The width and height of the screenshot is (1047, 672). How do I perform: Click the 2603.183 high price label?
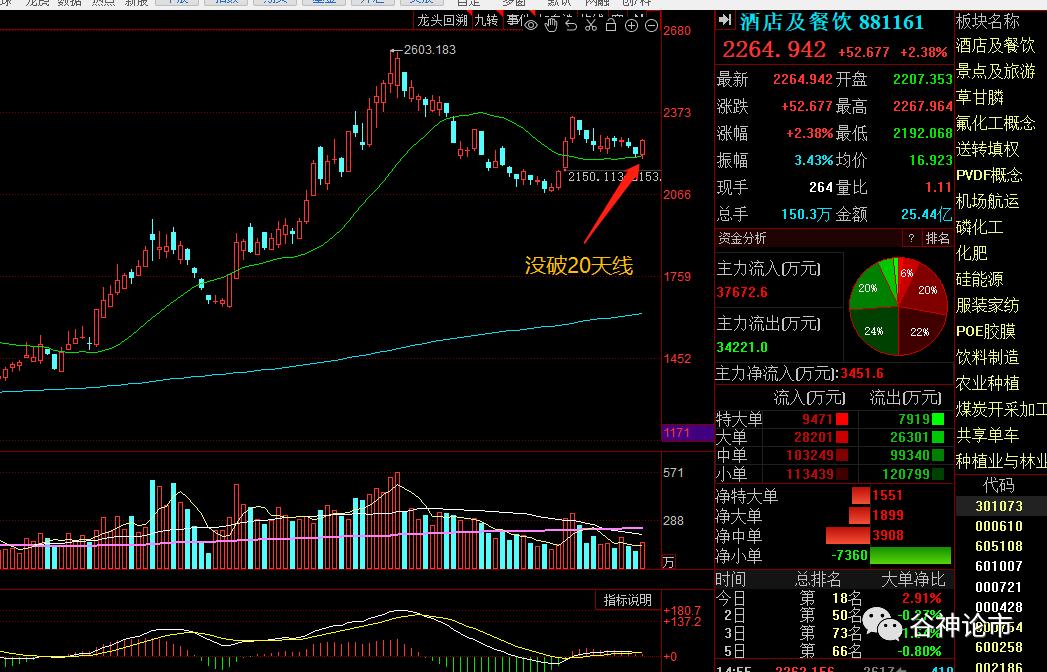click(429, 50)
